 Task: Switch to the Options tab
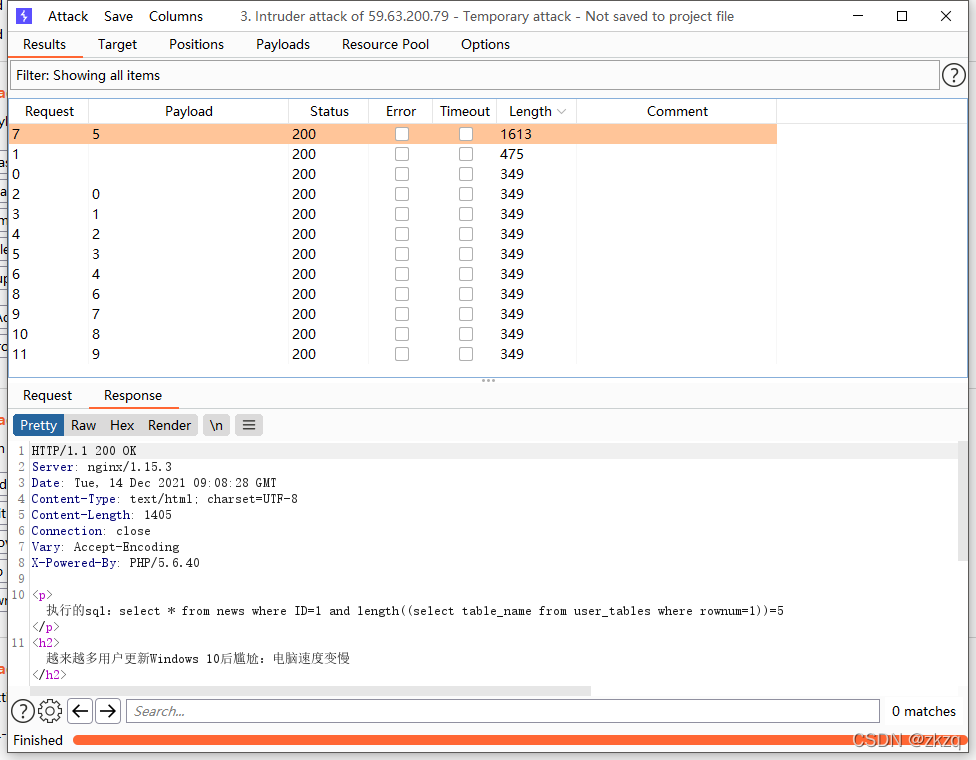pos(485,44)
